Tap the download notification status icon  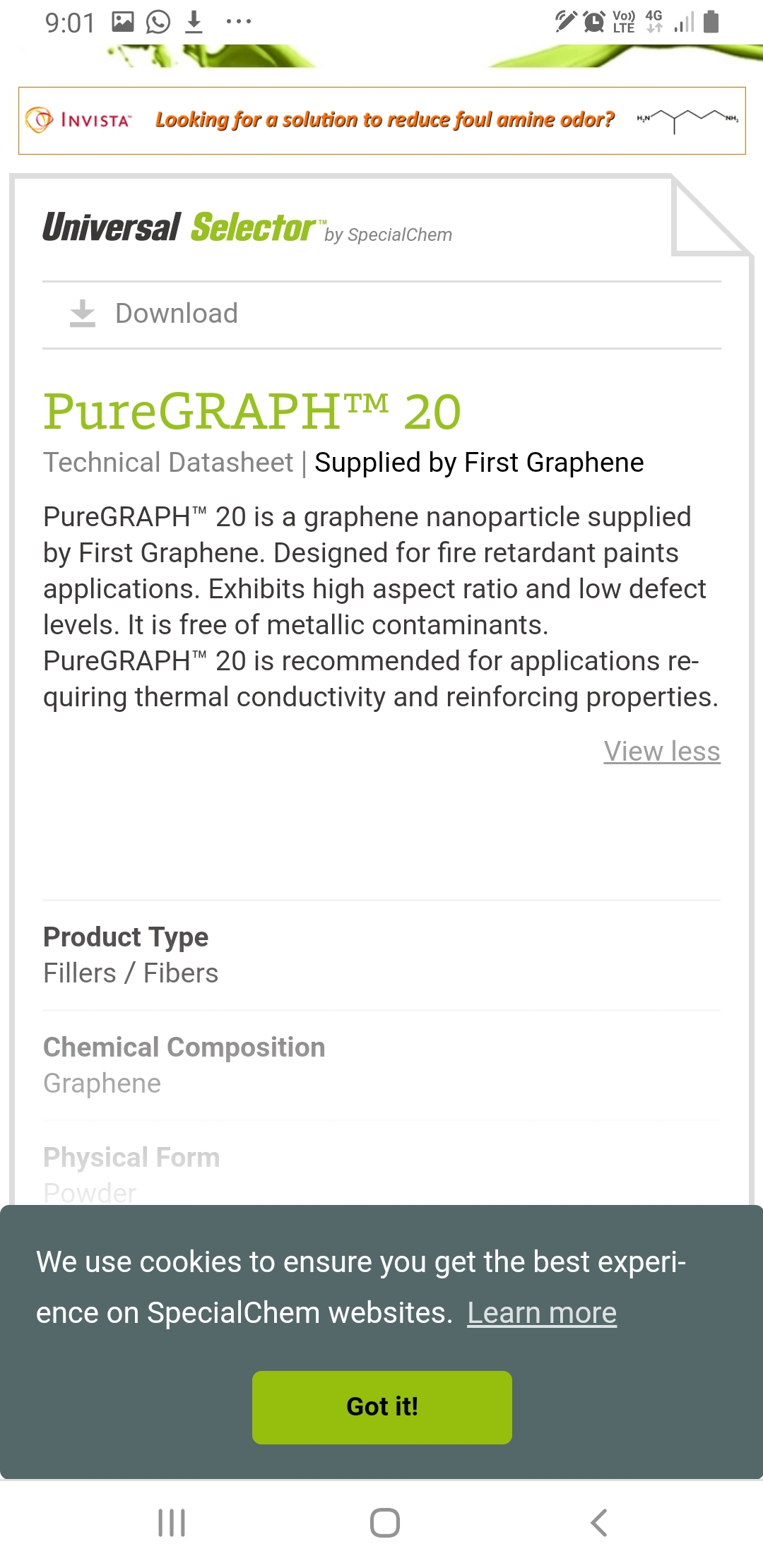click(194, 22)
